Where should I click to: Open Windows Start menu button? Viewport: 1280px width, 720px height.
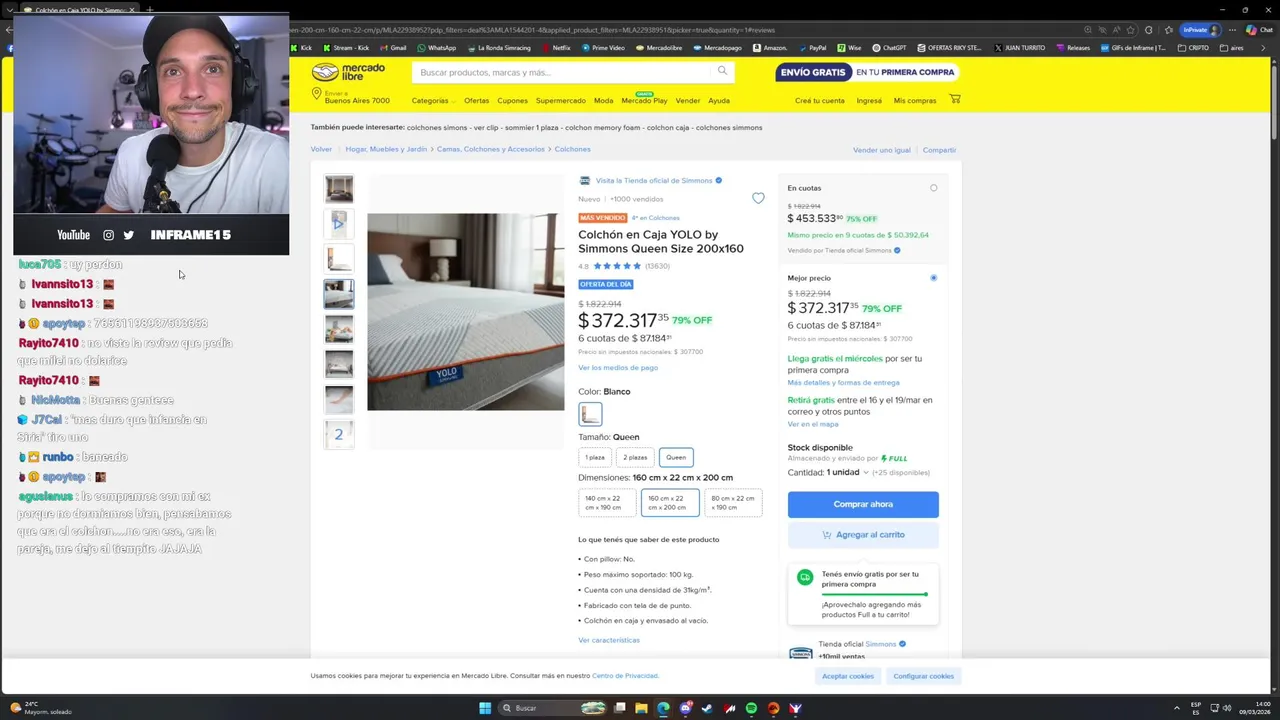[x=485, y=708]
